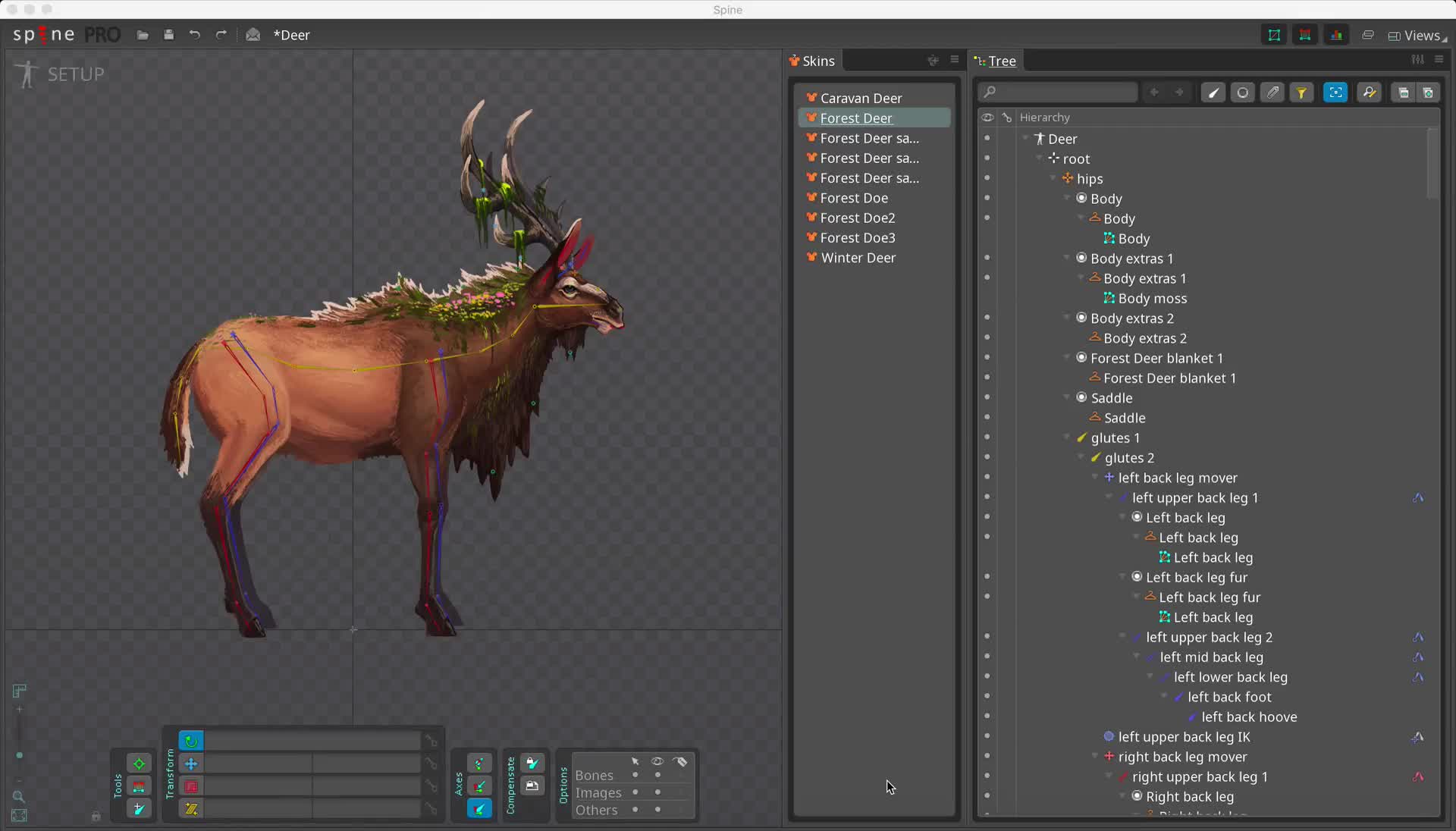Screen dimensions: 1456x831
Task: Select the Shear transform tool
Action: coord(191,809)
